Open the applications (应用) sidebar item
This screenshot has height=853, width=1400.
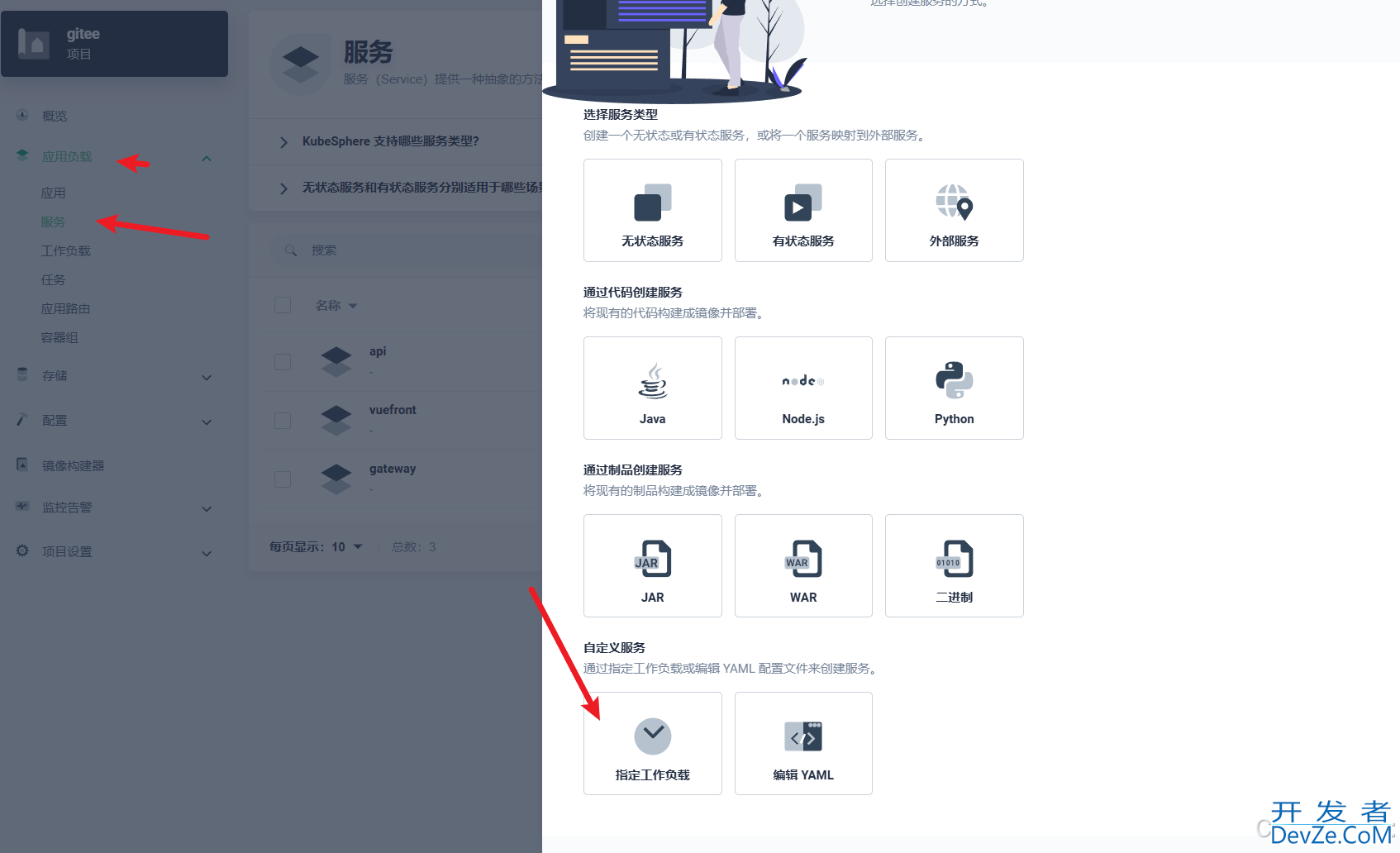click(54, 193)
